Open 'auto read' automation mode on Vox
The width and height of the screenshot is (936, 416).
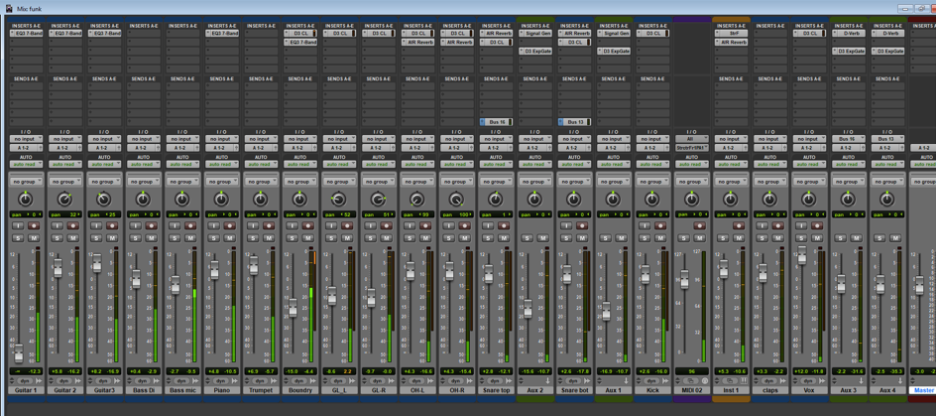[x=809, y=164]
